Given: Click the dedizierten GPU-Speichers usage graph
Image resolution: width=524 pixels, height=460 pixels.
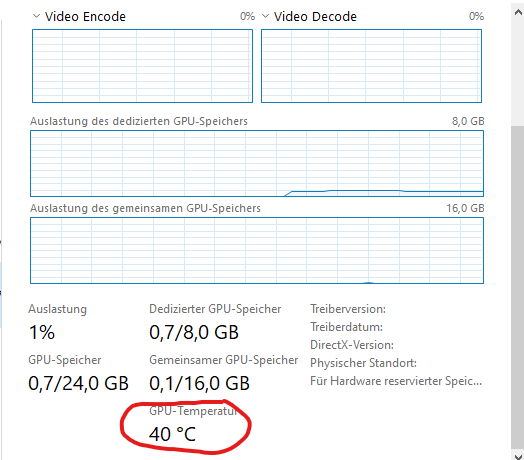Looking at the screenshot, I should [257, 163].
